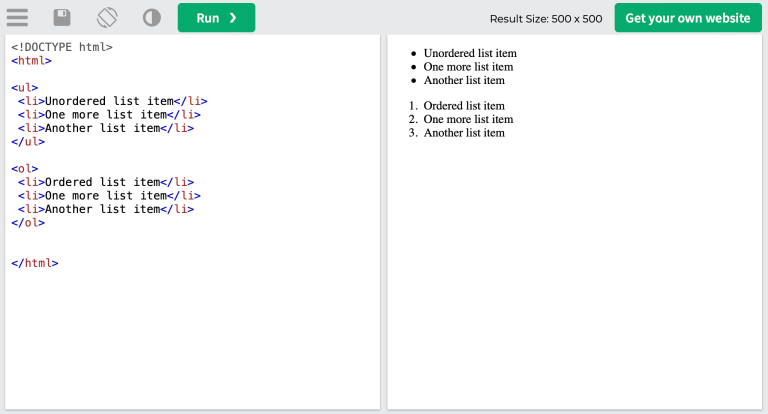This screenshot has height=414, width=768.
Task: Click Get your own website button
Action: [x=687, y=18]
